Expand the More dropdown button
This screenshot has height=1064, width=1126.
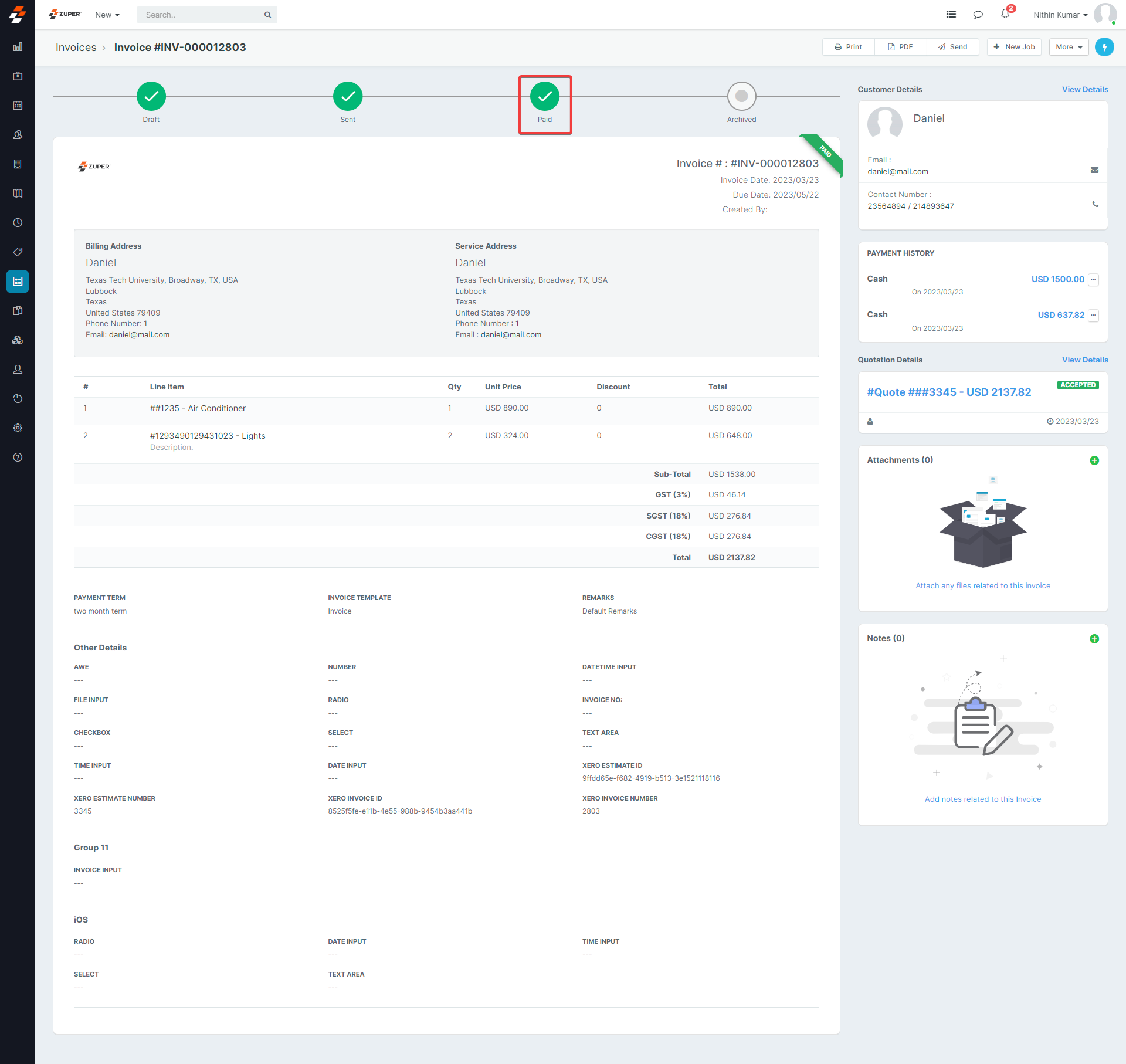tap(1069, 47)
